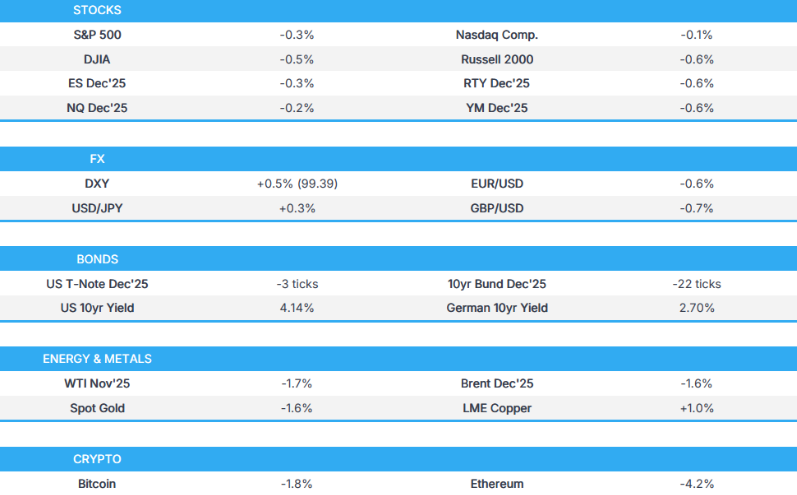Click the EUR/USD label
Viewport: 797px width, 495px height.
496,184
